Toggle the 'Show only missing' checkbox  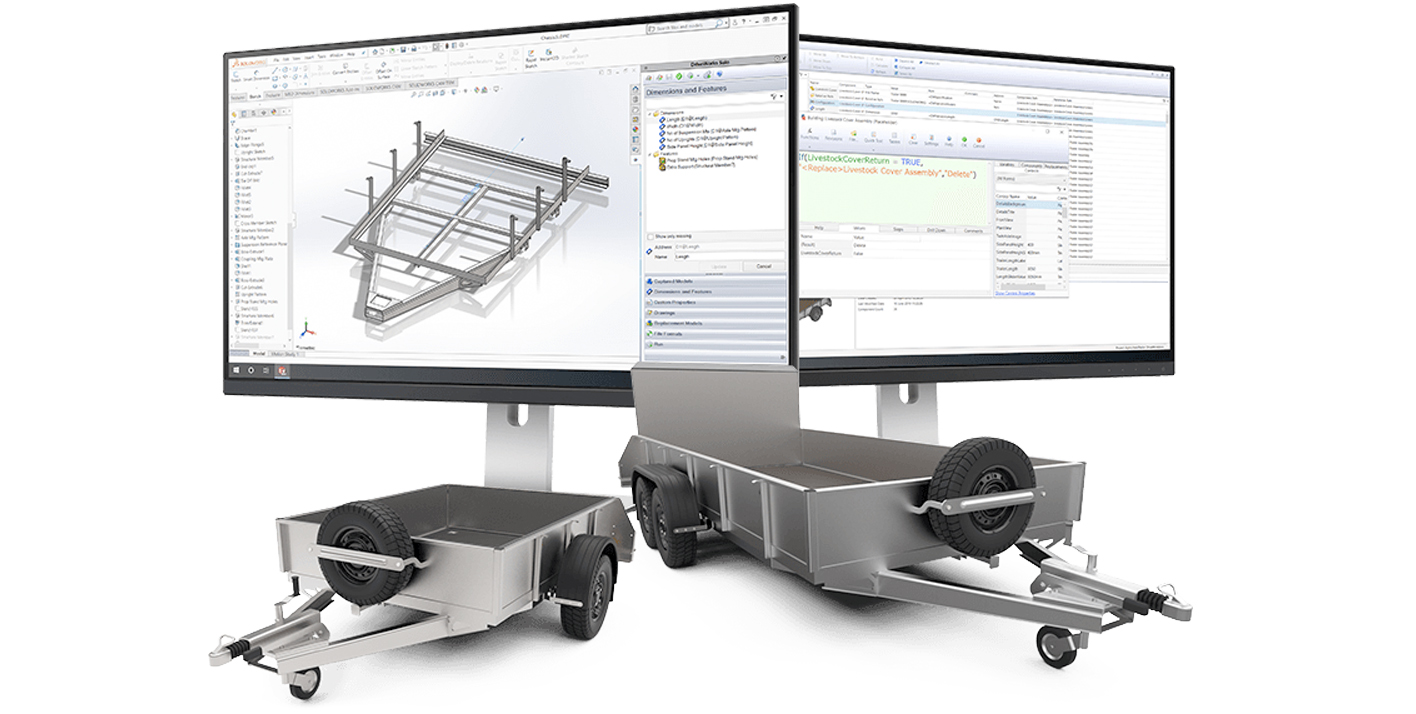[650, 236]
